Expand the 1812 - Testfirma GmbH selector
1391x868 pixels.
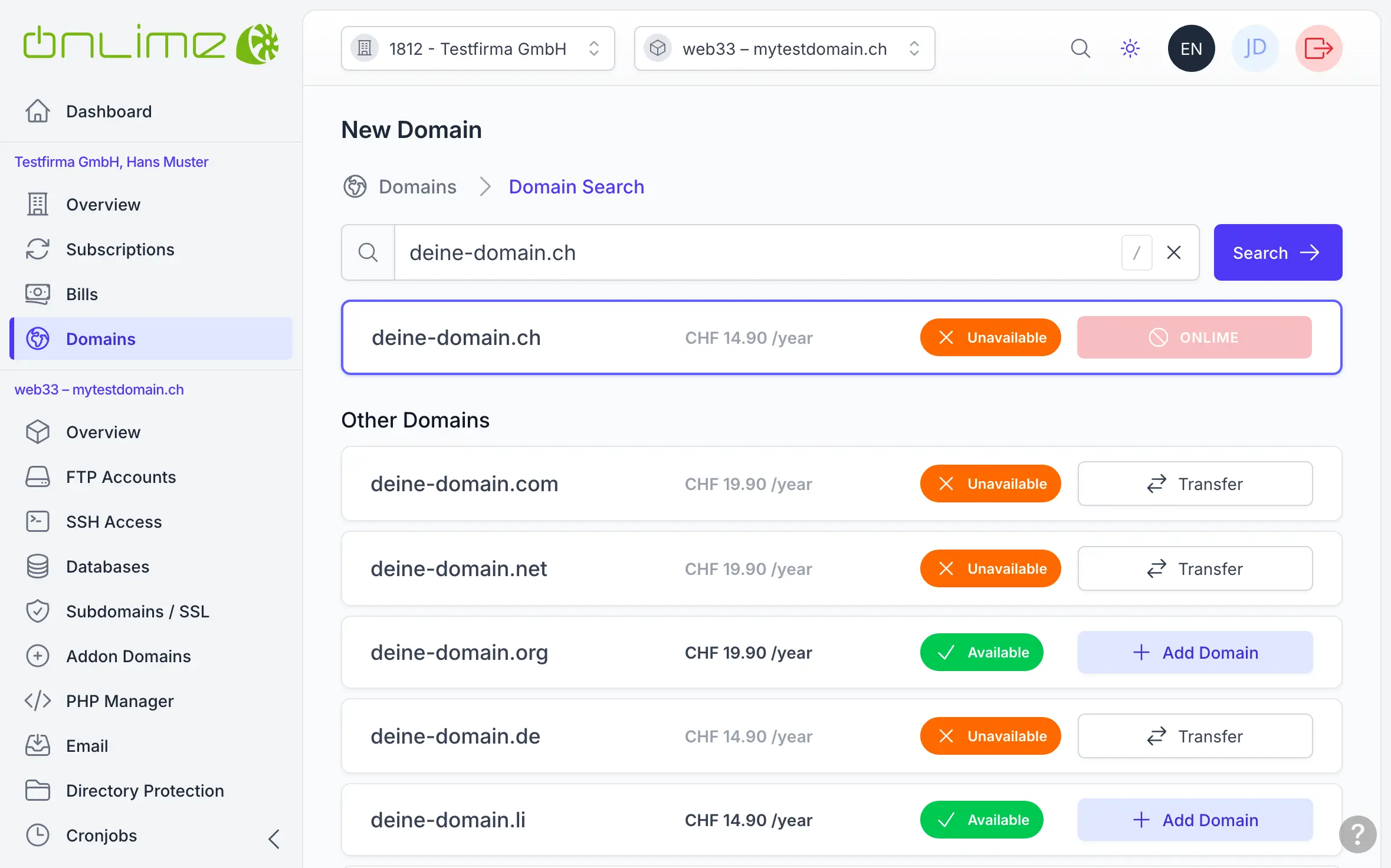[478, 48]
